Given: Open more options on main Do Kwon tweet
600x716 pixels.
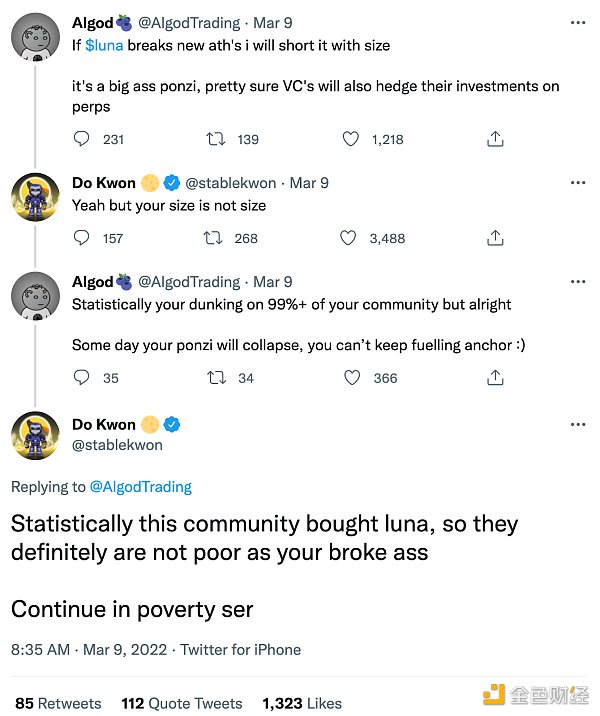Looking at the screenshot, I should click(x=577, y=425).
